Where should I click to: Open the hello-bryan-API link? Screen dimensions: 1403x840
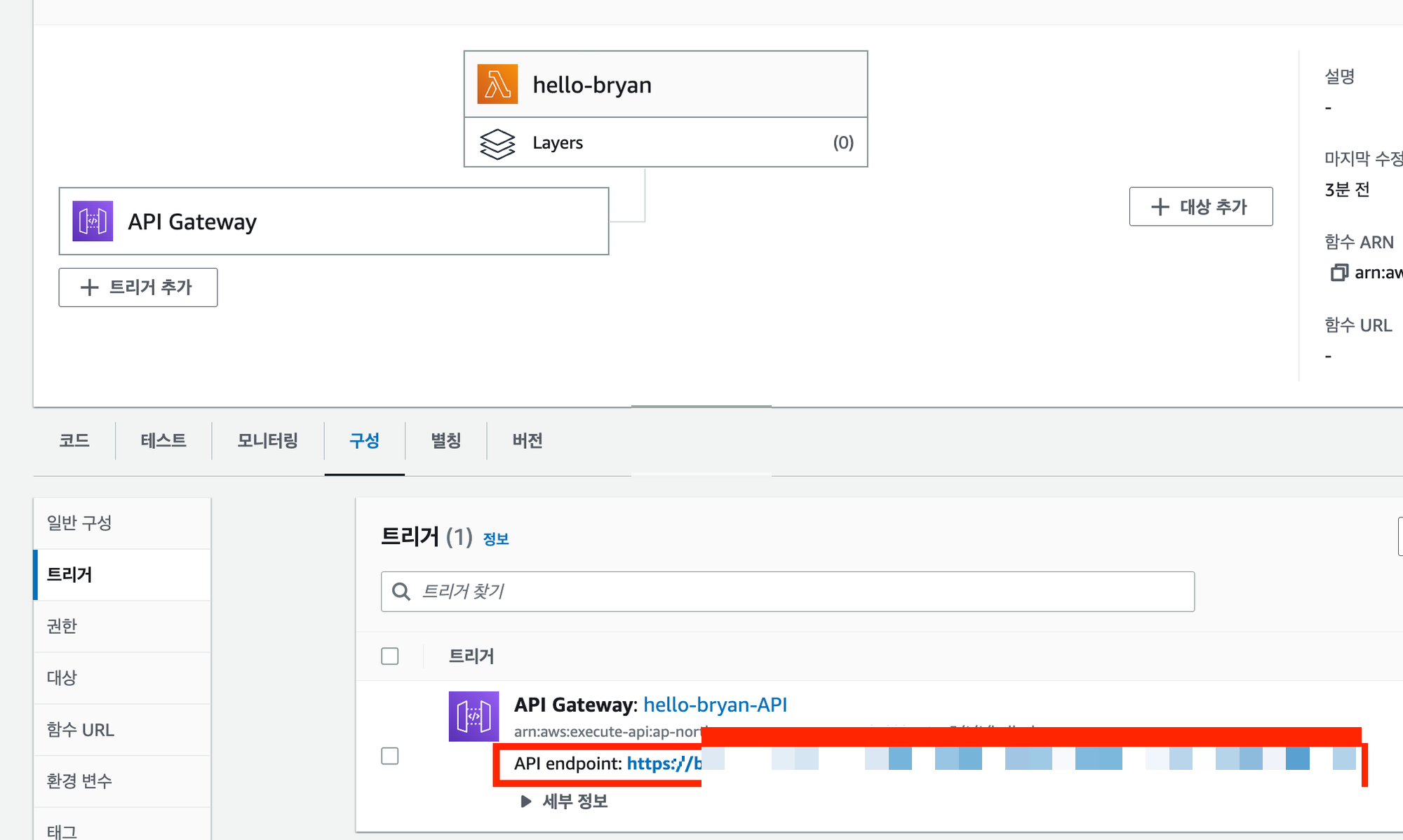715,705
